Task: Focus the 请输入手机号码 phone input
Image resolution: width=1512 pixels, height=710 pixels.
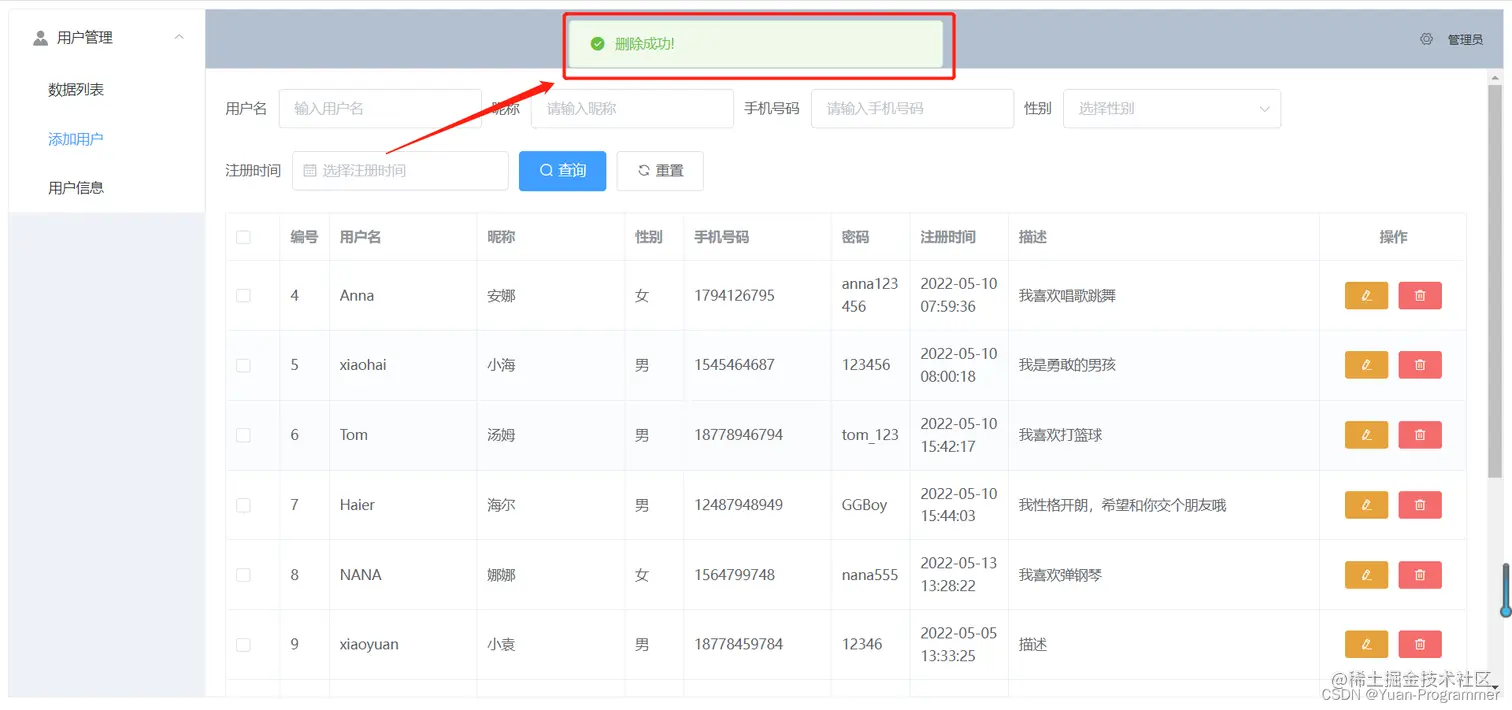Action: 912,108
